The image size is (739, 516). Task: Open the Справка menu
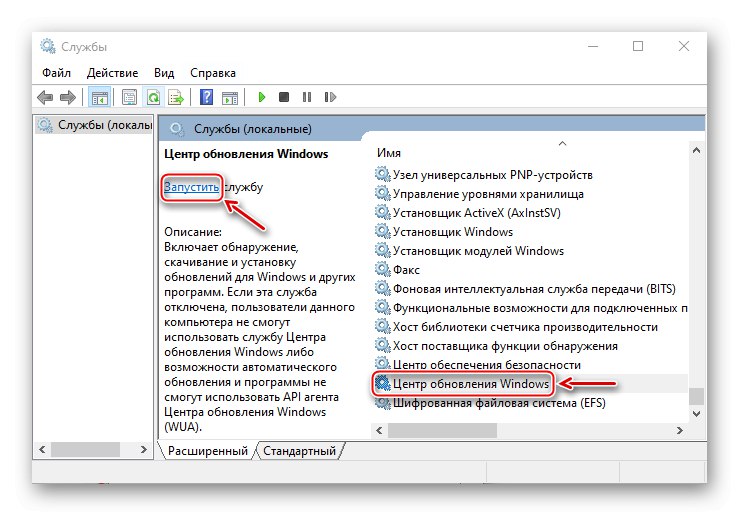pos(213,73)
